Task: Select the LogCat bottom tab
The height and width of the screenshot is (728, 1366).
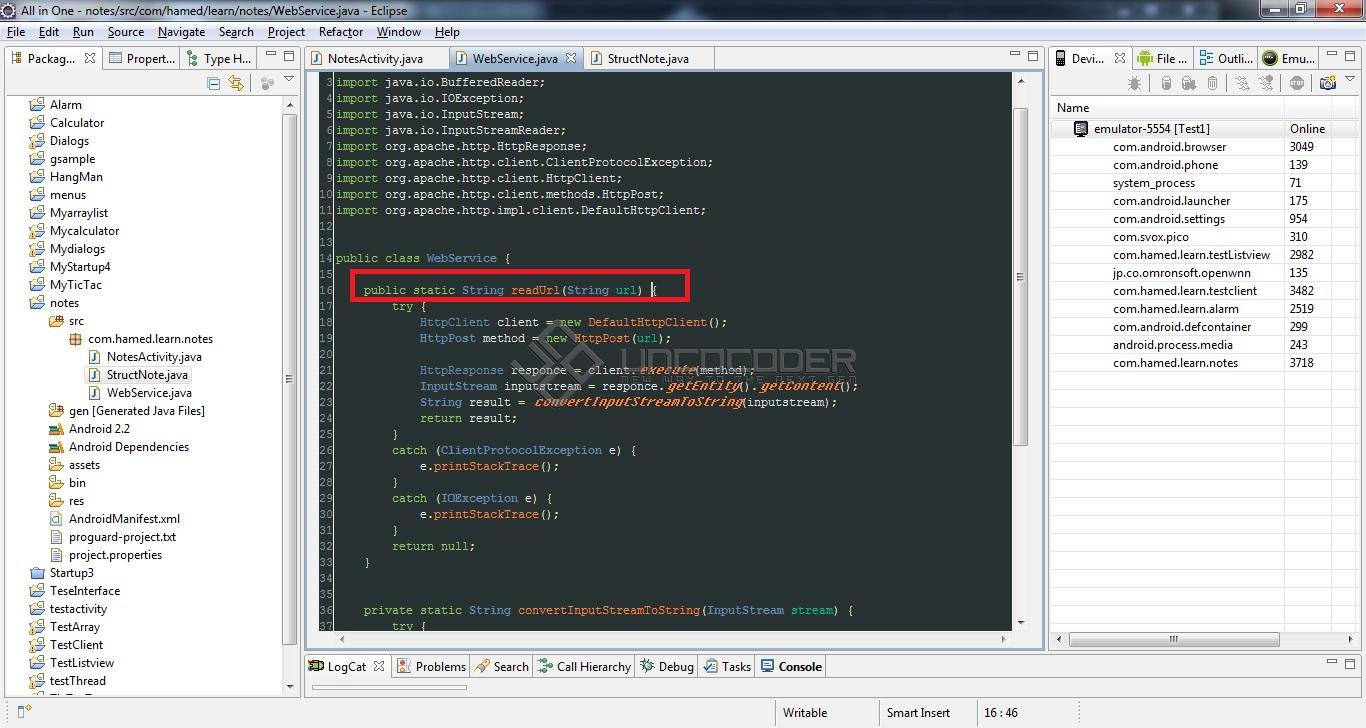Action: tap(346, 666)
